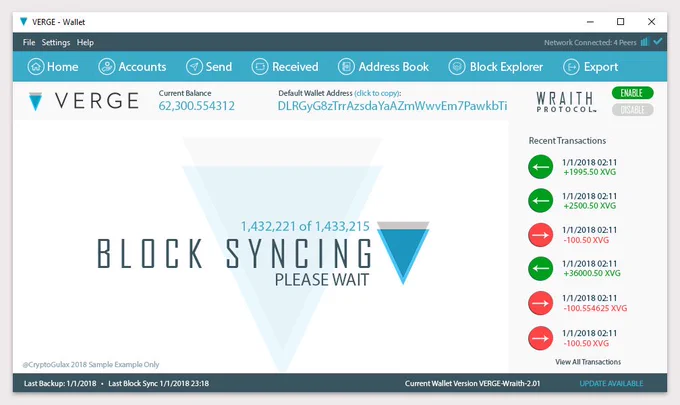Screen dimensions: 680x405
Task: Click 'Current Wallet Version VERGE-Wraith-2.01' text
Action: 472,384
